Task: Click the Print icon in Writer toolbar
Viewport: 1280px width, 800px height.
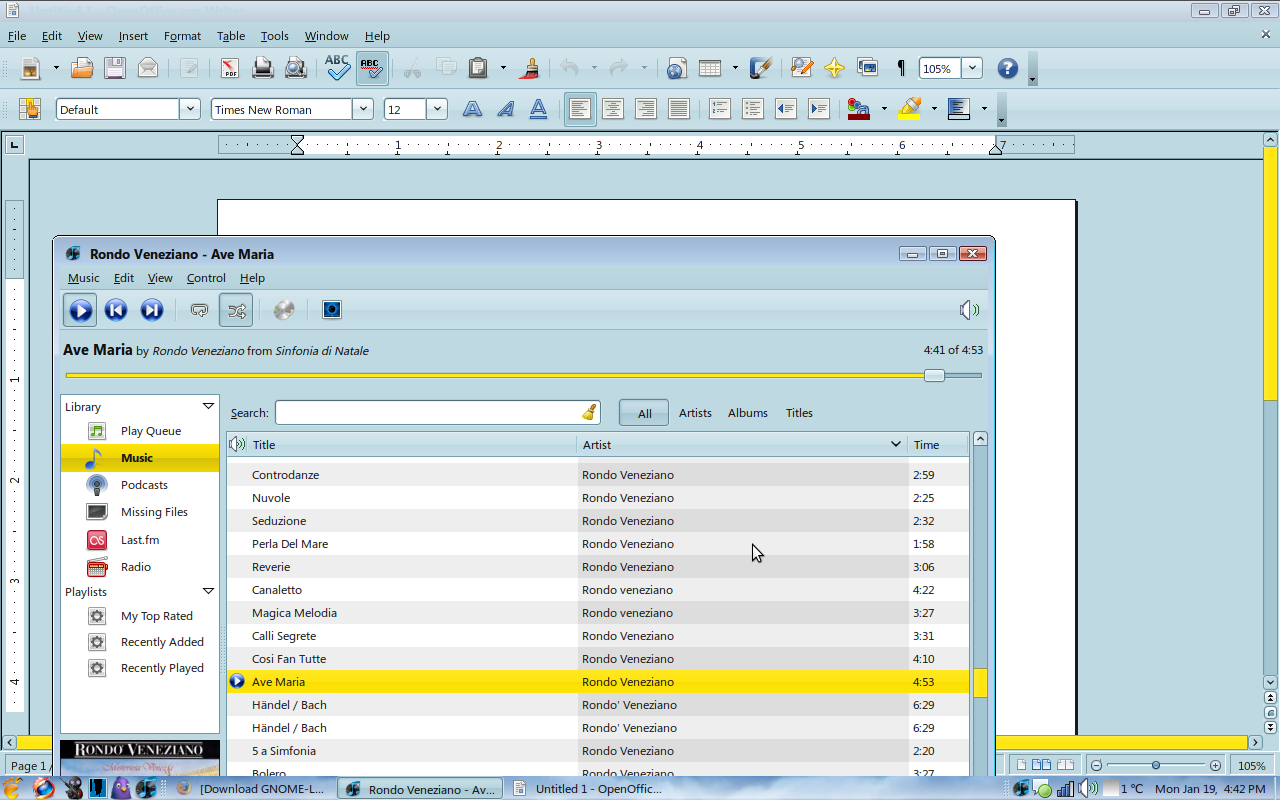Action: (263, 68)
